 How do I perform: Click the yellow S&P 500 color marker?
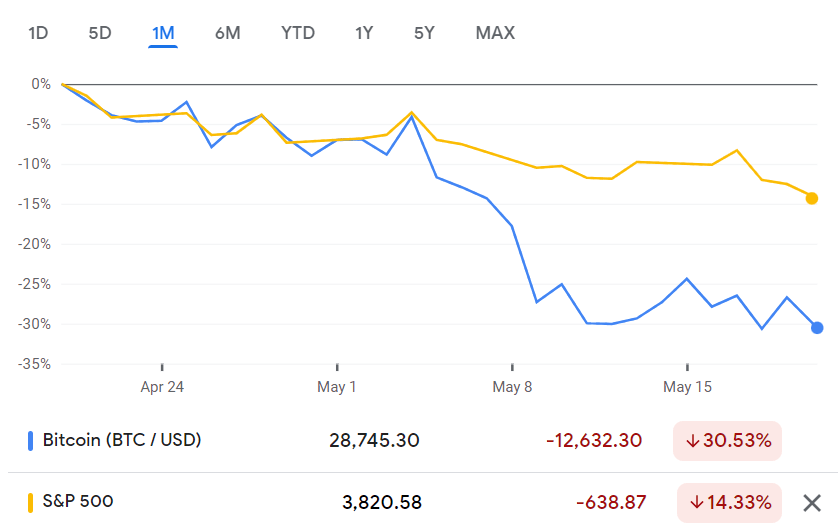point(31,502)
